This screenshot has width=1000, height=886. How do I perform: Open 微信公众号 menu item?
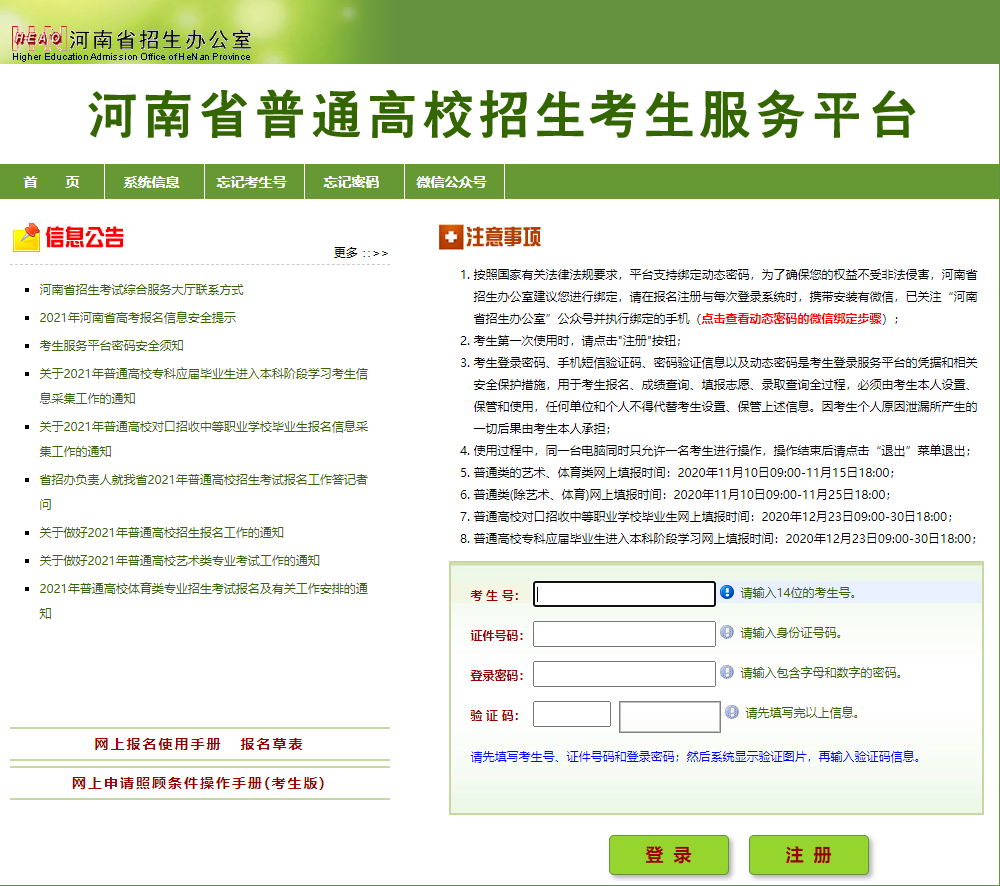(x=451, y=182)
